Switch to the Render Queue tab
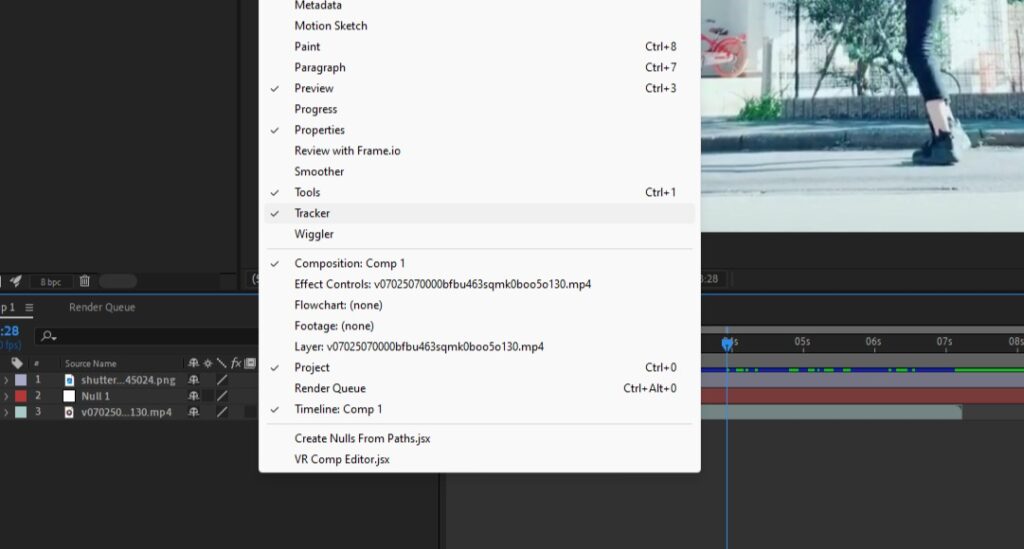 (102, 307)
